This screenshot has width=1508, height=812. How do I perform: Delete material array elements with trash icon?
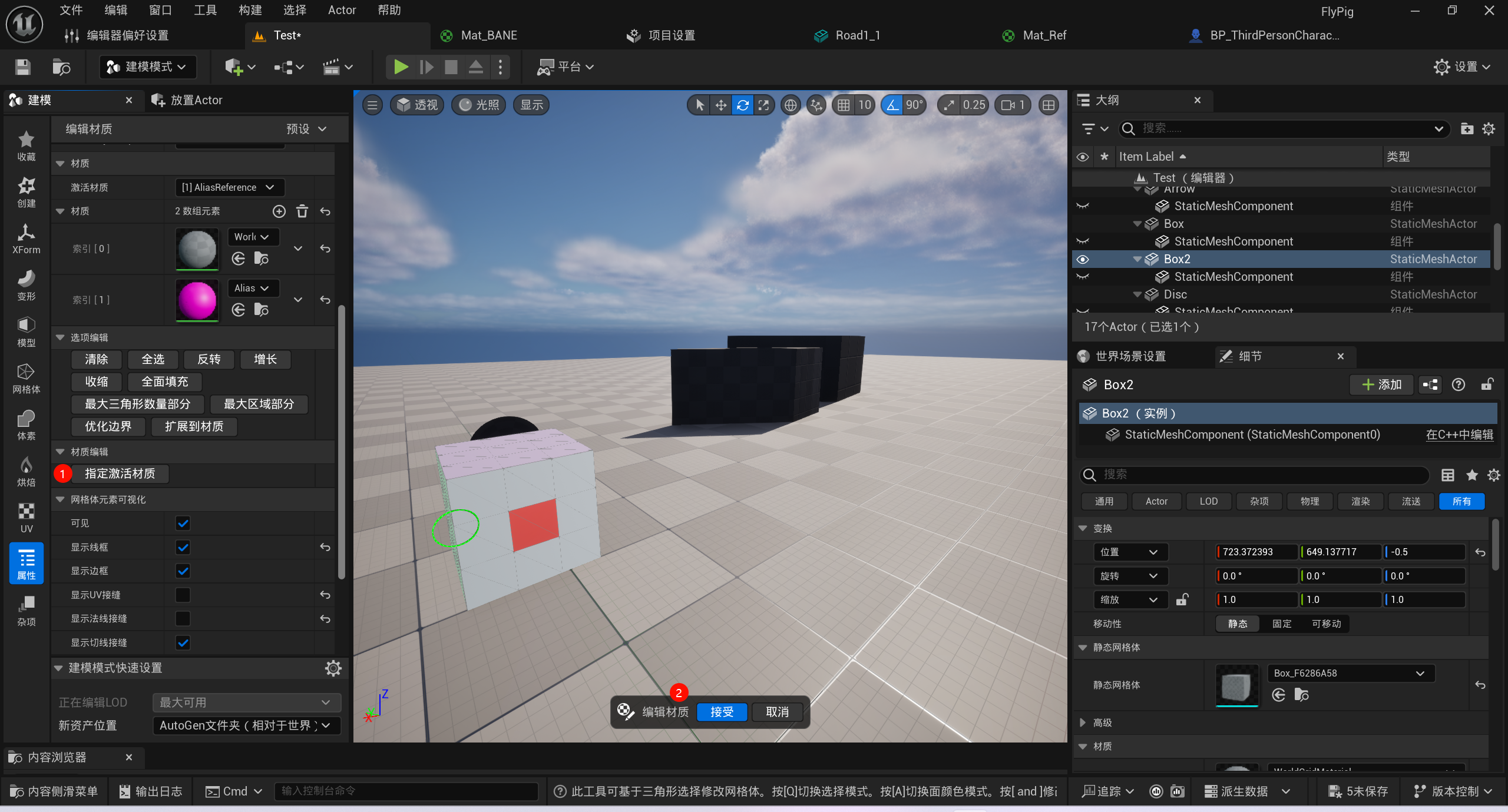click(302, 211)
